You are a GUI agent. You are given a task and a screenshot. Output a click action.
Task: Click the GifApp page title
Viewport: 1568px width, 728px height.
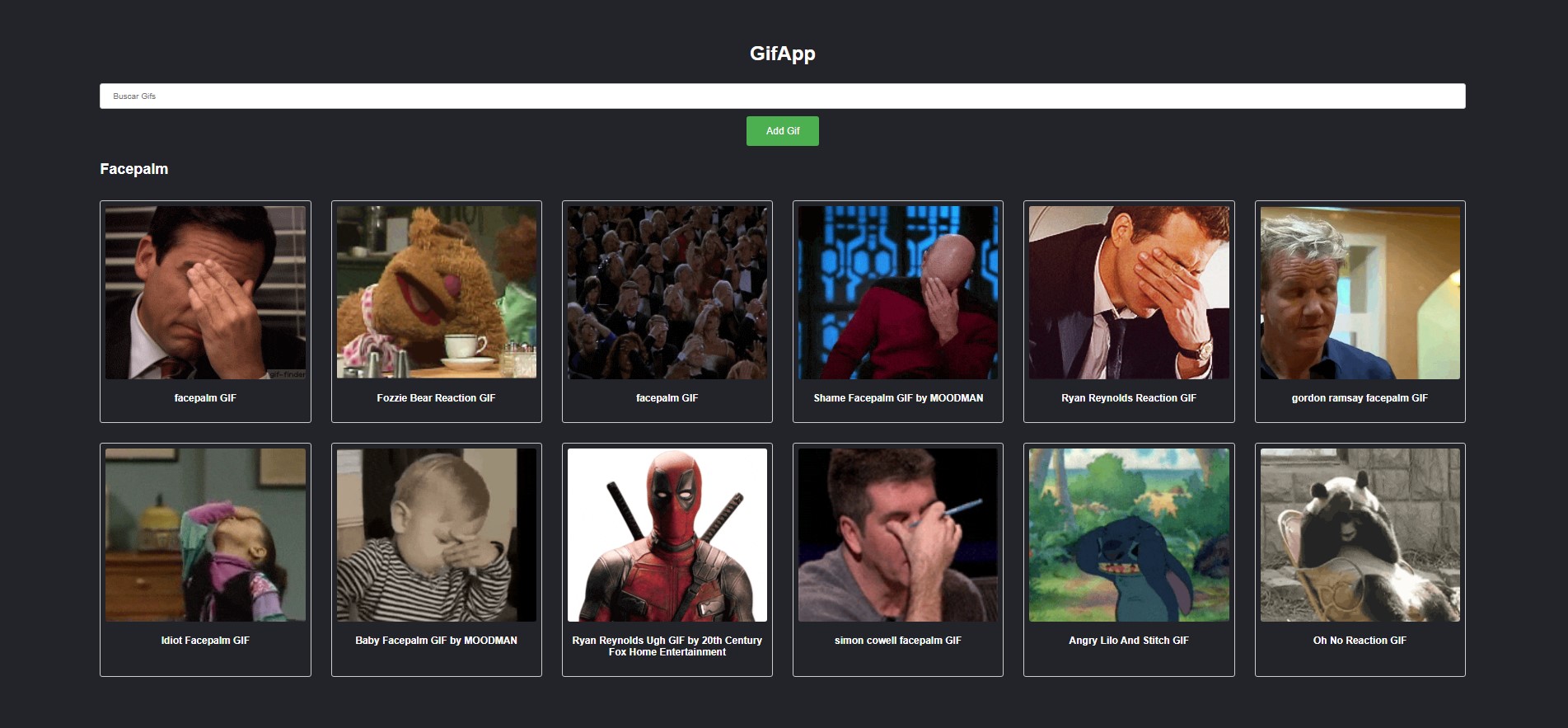click(782, 54)
